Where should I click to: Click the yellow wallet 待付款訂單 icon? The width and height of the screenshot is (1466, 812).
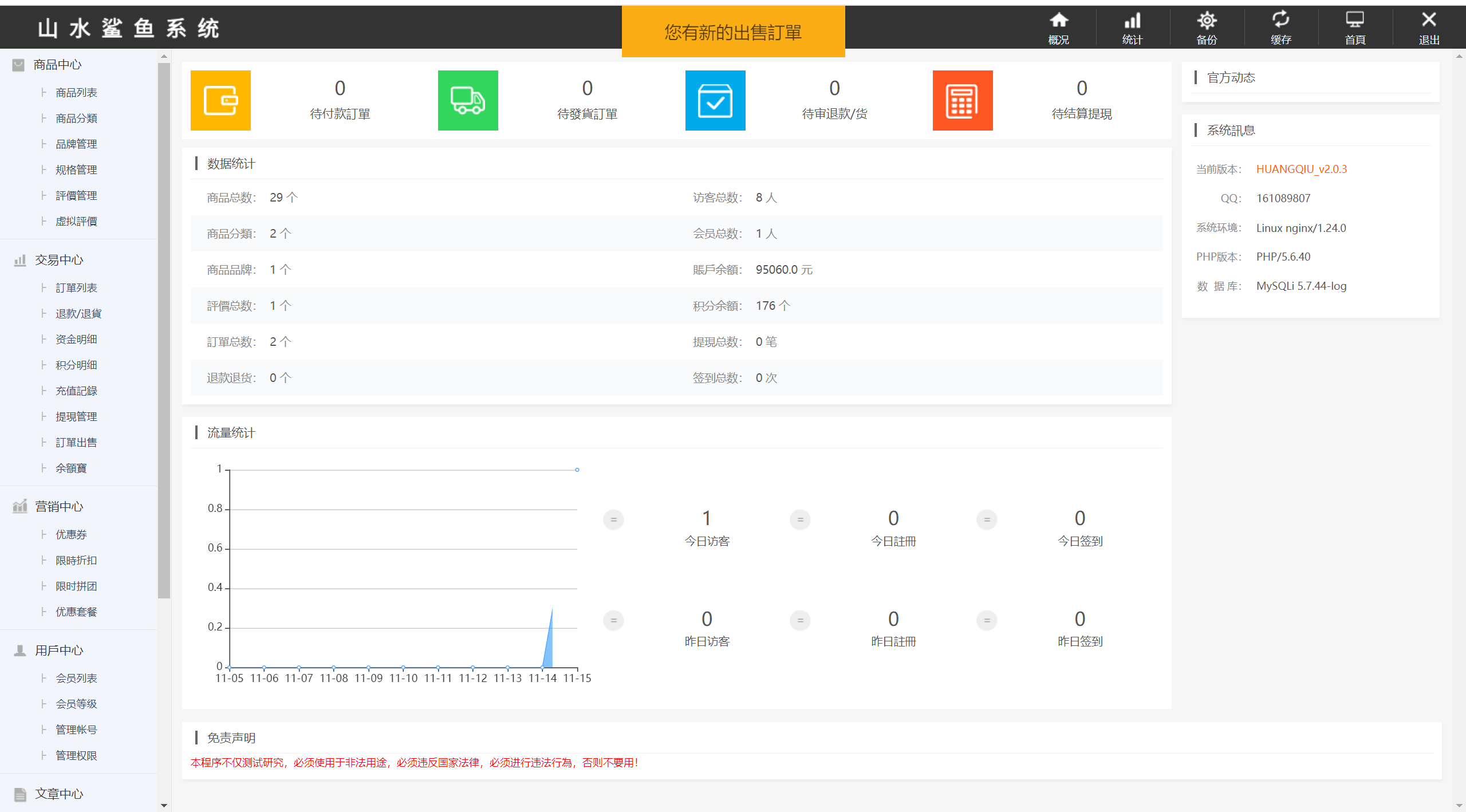click(x=220, y=100)
